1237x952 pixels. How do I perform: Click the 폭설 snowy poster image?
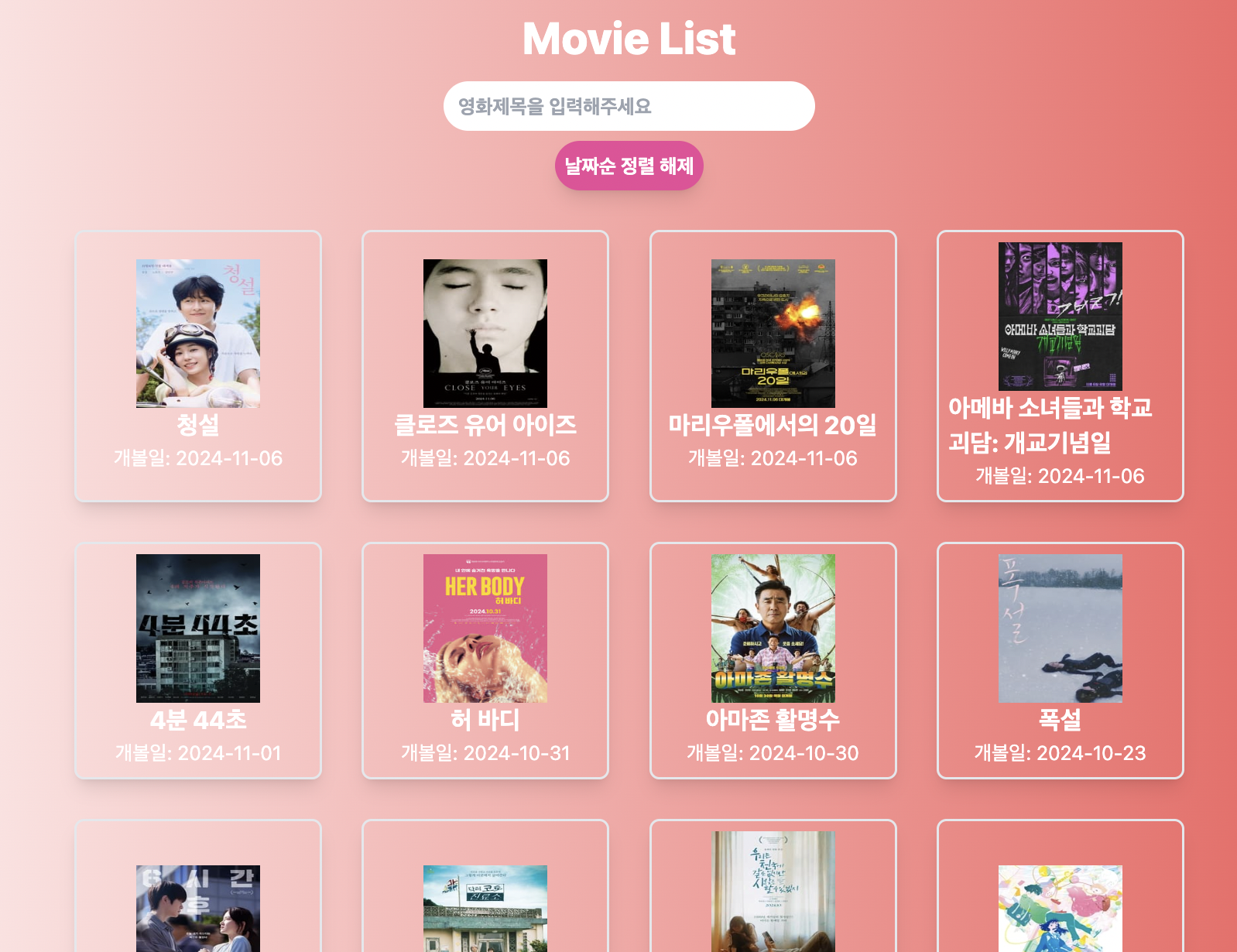[1061, 628]
